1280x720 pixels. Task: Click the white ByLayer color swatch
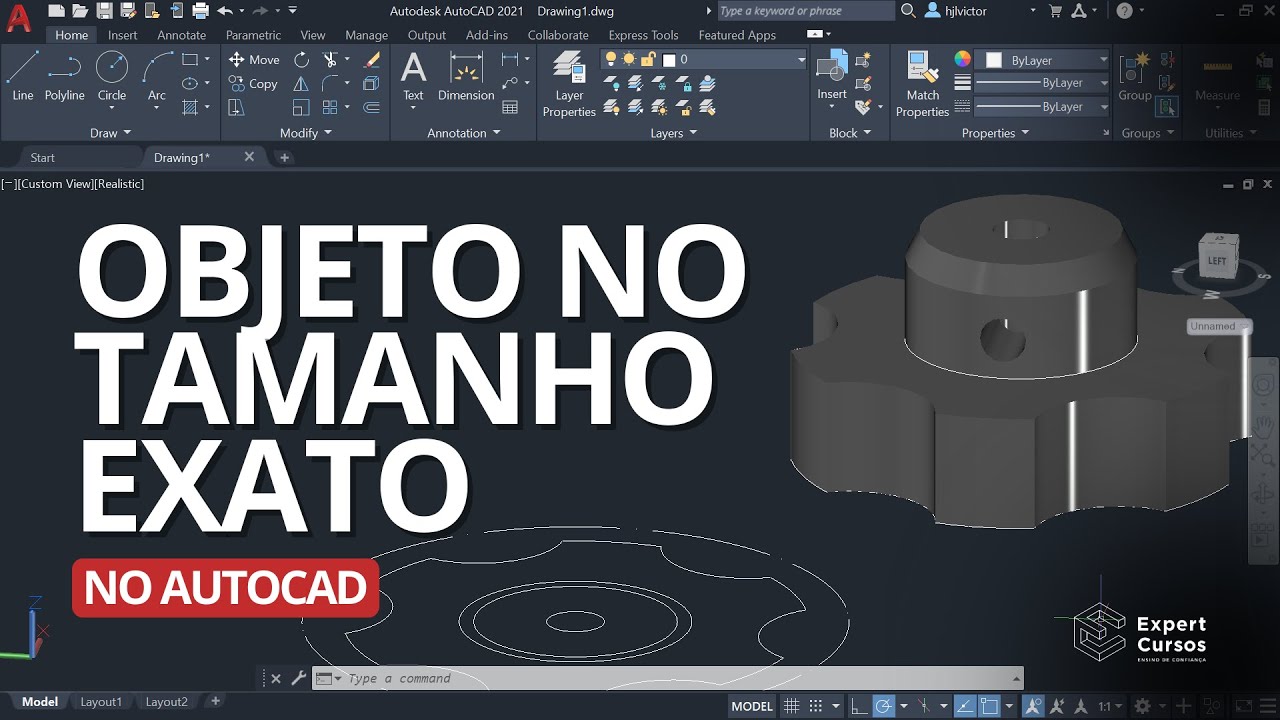(x=993, y=60)
